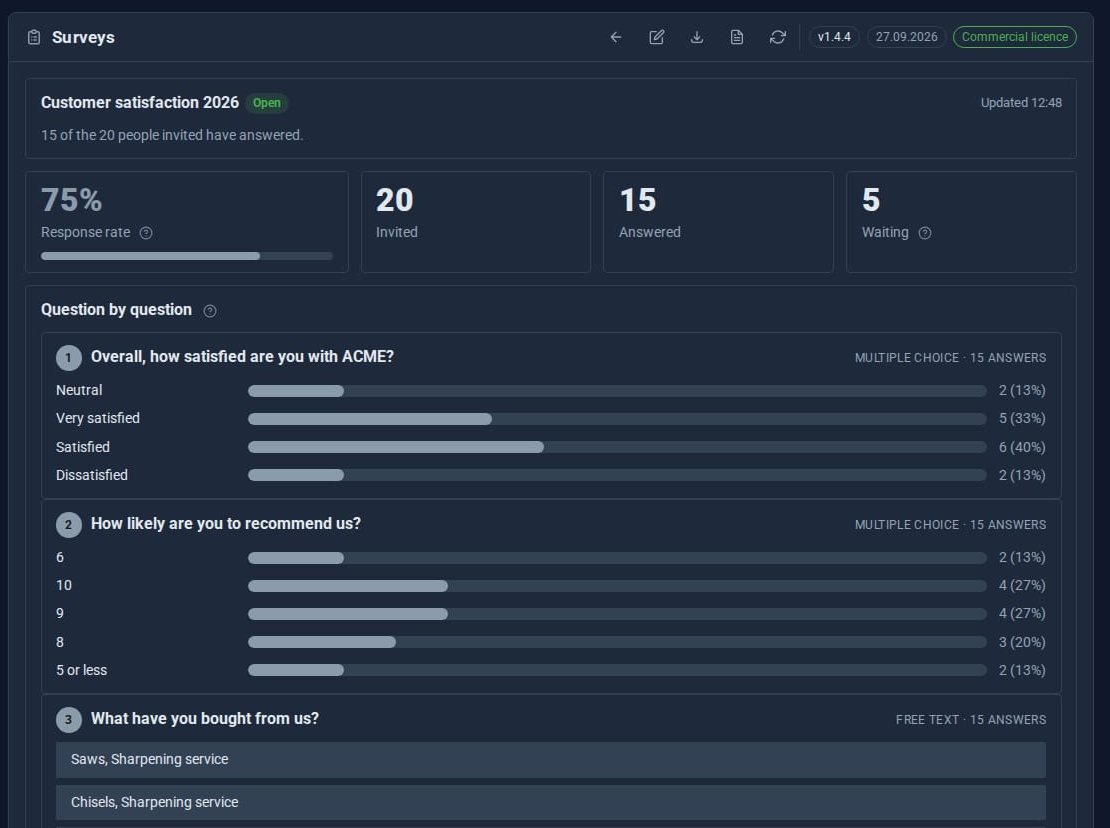Viewport: 1110px width, 828px height.
Task: Click the 75% response rate value
Action: pos(71,200)
